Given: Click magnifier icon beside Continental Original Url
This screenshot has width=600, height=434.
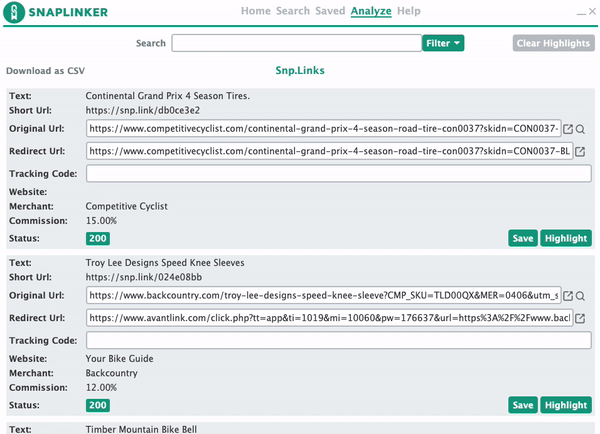Looking at the screenshot, I should pyautogui.click(x=580, y=129).
